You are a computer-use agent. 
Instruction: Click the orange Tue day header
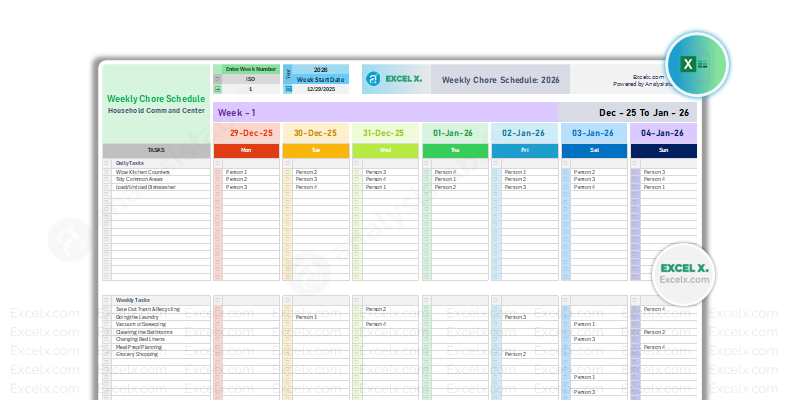point(316,151)
